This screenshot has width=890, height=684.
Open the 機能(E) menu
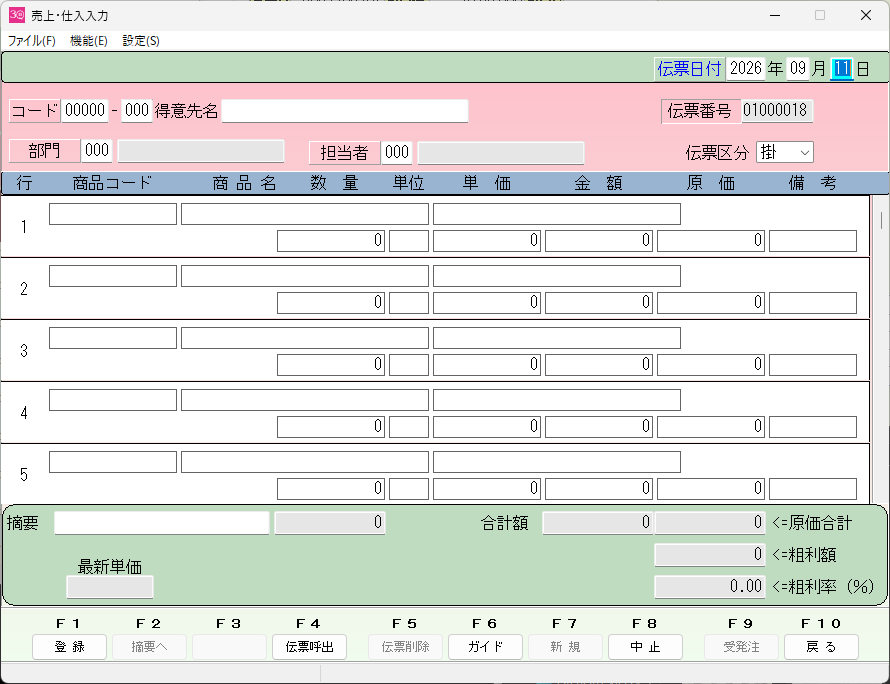[89, 41]
